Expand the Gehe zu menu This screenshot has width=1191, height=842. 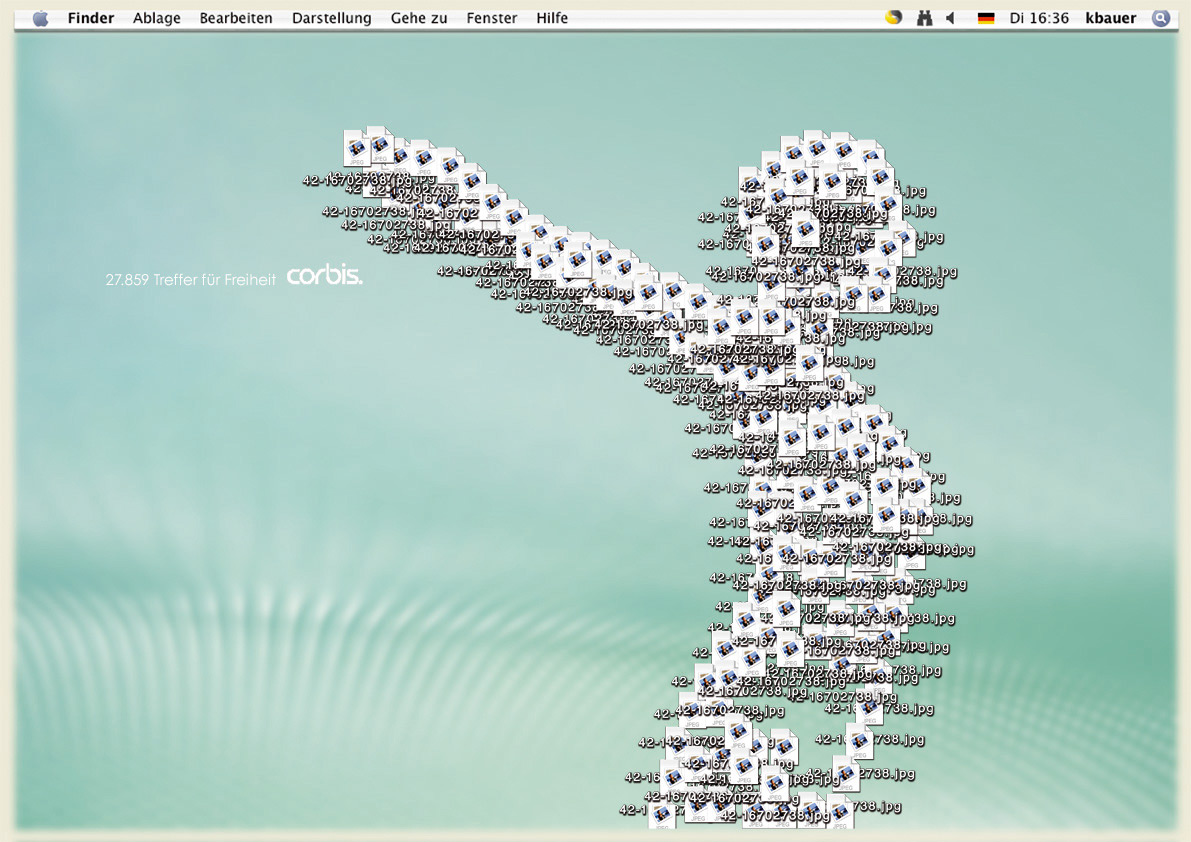tap(419, 18)
